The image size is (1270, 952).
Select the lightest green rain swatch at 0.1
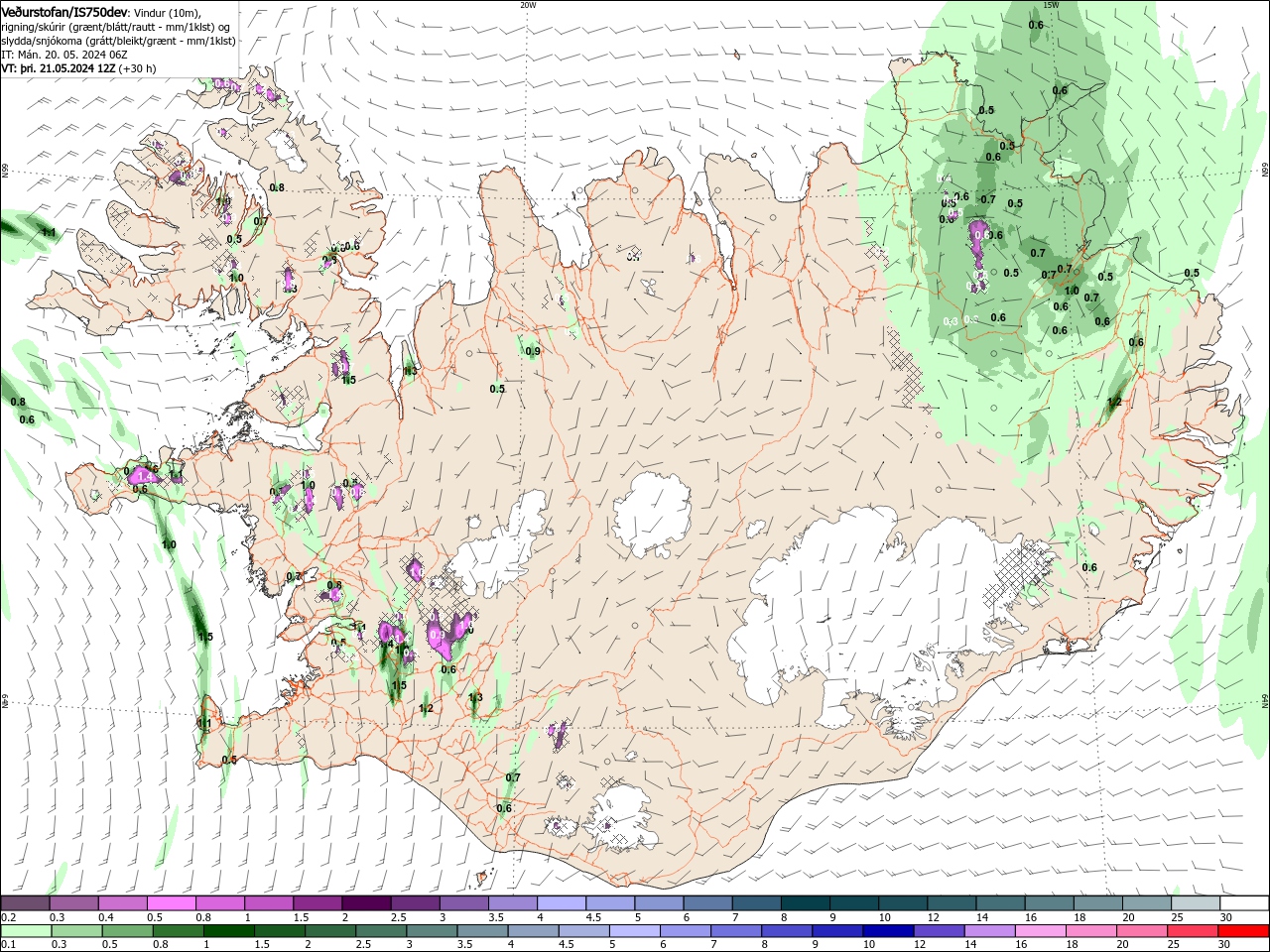(x=26, y=931)
